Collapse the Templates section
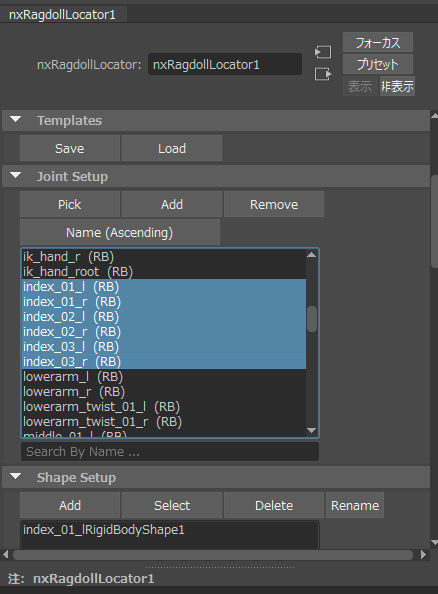438x594 pixels. [x=16, y=120]
